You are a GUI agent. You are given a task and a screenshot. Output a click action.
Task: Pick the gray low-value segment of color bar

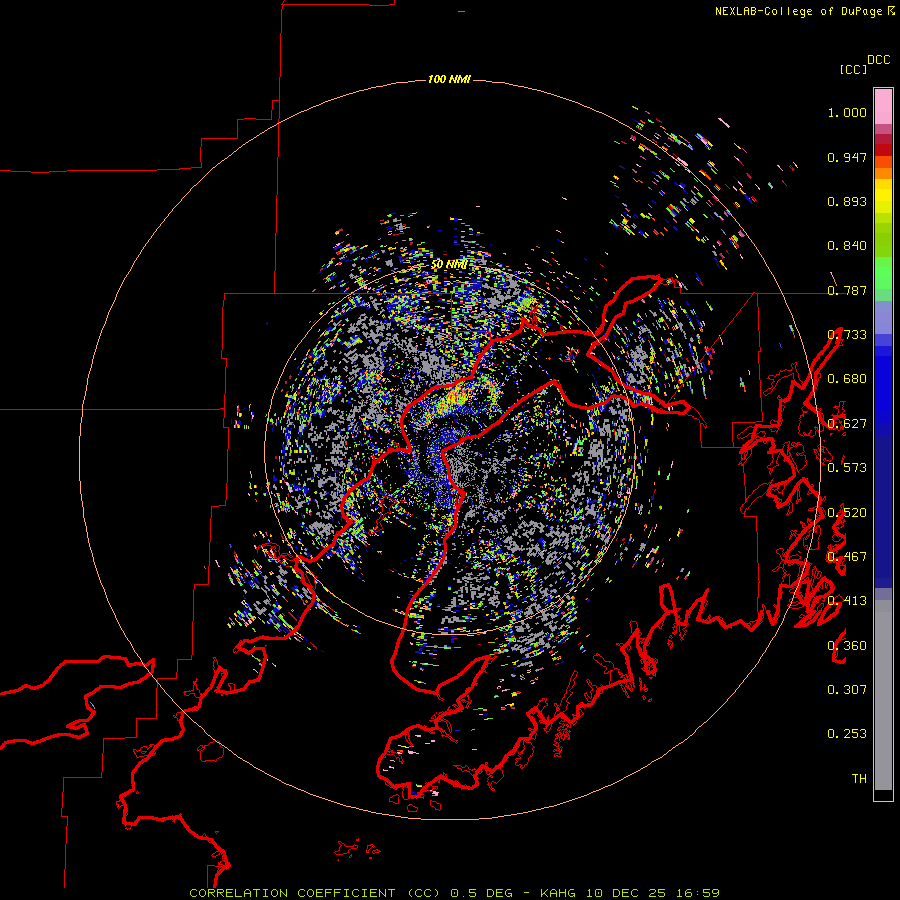(x=883, y=695)
